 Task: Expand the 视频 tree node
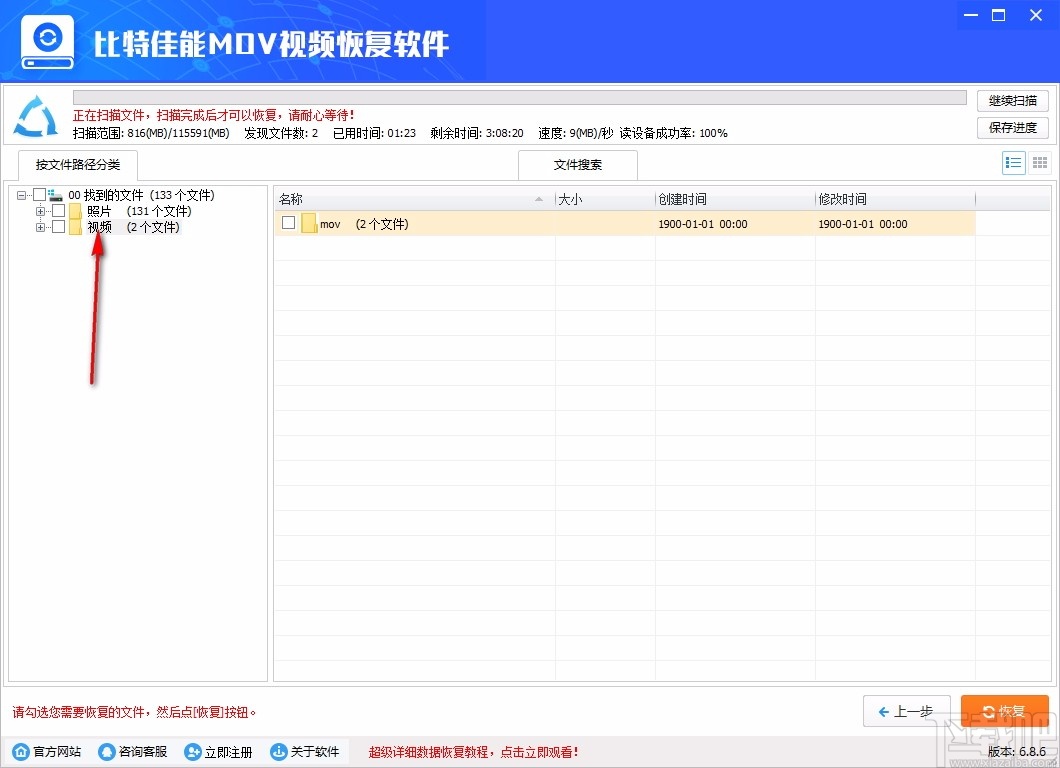pyautogui.click(x=40, y=226)
